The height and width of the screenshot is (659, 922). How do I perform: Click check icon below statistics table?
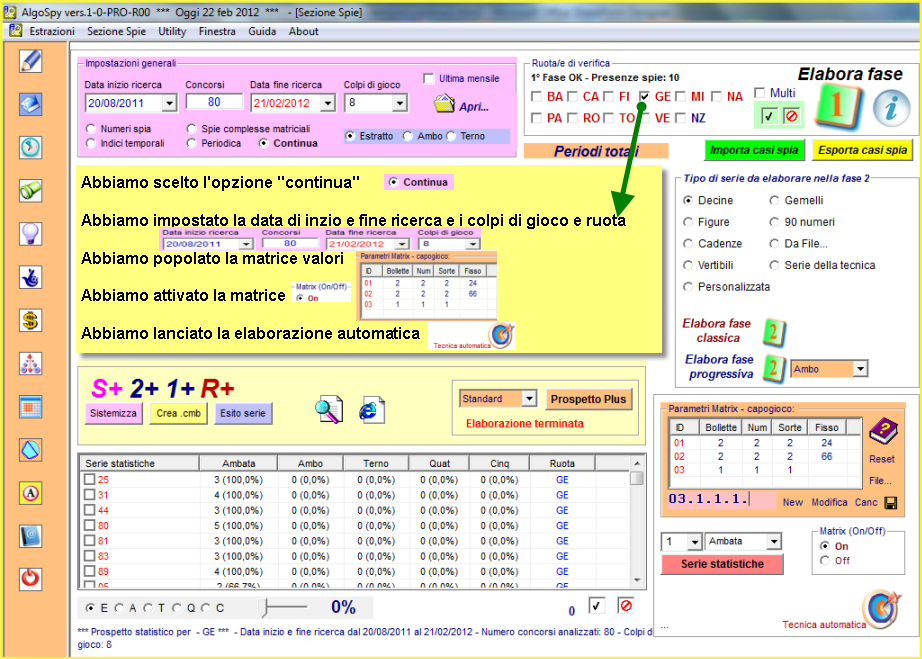click(596, 606)
